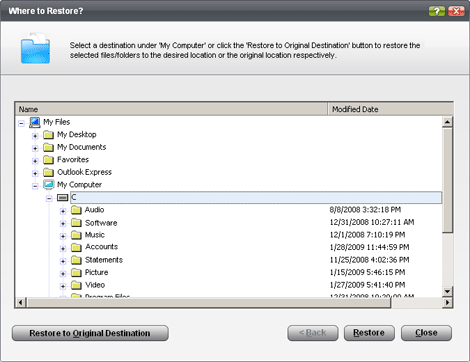The width and height of the screenshot is (470, 362).
Task: Select the Audio folder label
Action: click(94, 210)
